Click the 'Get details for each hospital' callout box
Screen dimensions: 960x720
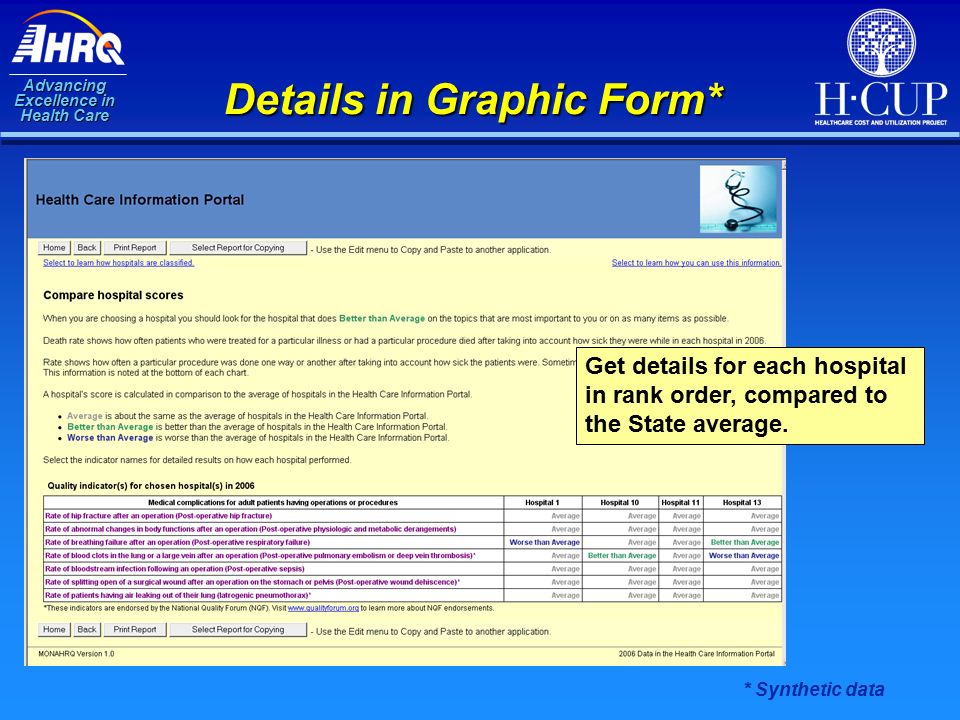click(750, 396)
